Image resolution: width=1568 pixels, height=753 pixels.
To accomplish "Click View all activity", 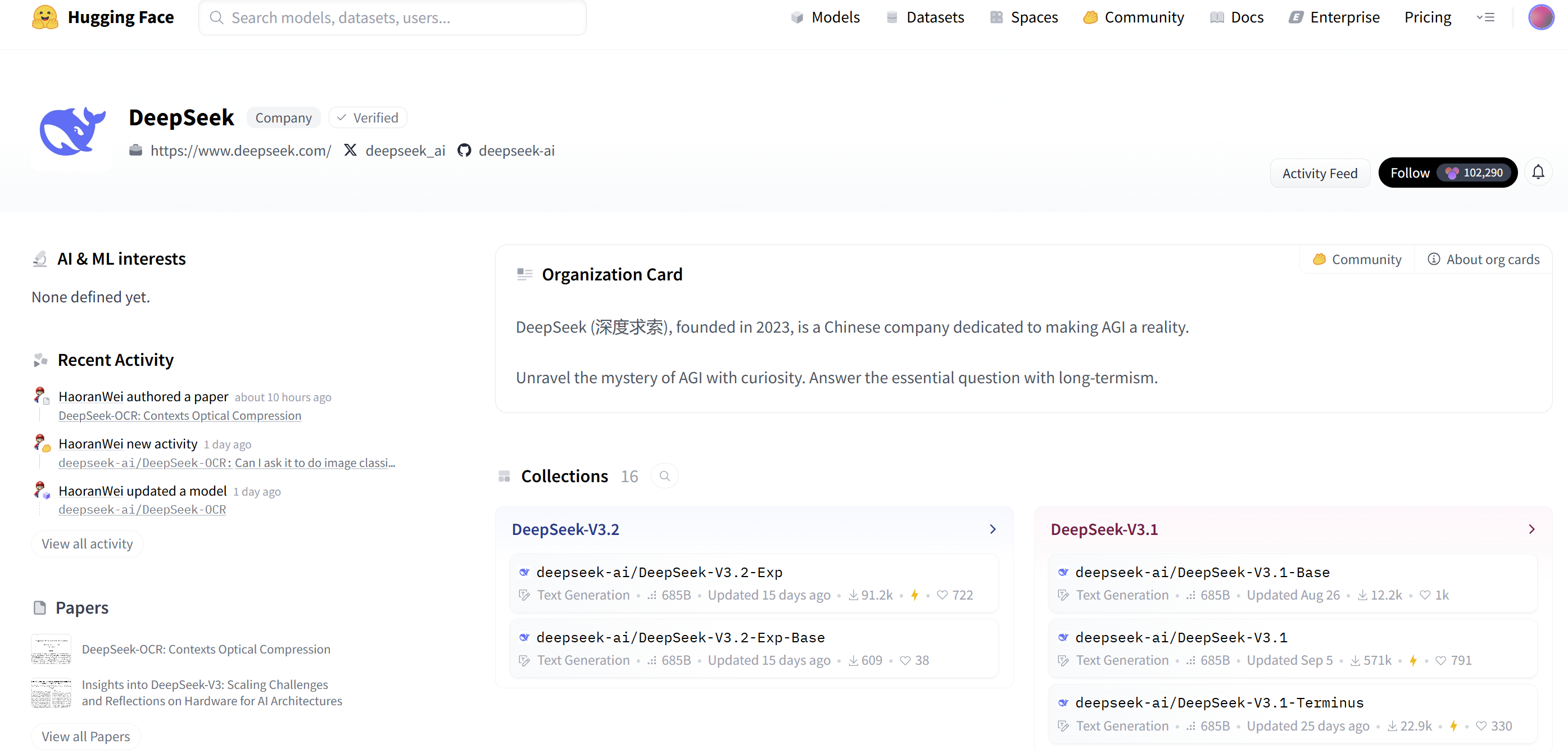I will click(x=87, y=543).
